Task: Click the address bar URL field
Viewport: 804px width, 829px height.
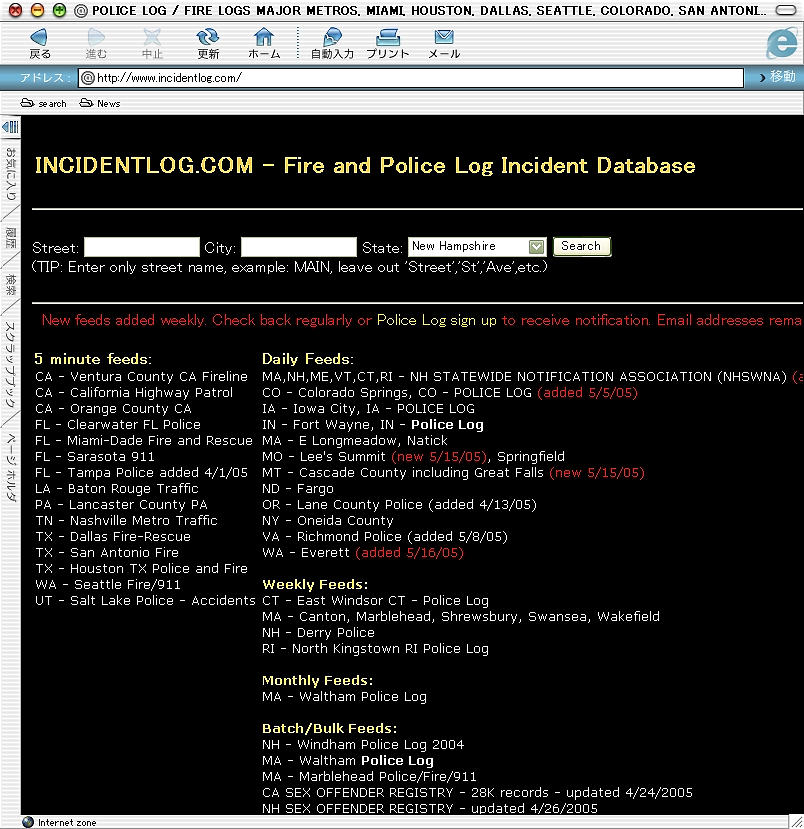Action: point(410,77)
